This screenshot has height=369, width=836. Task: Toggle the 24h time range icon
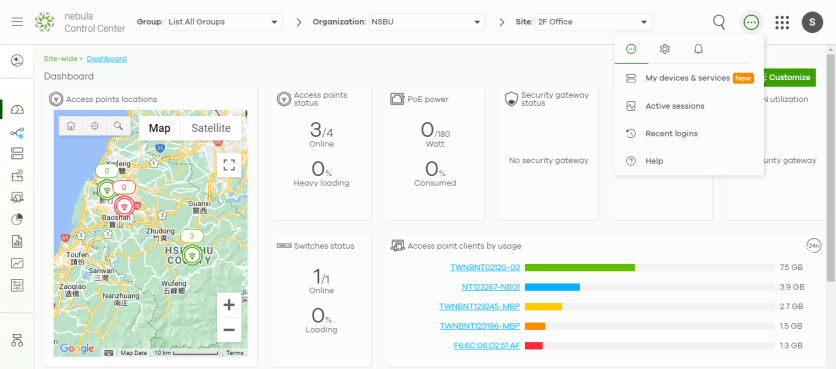click(x=813, y=245)
